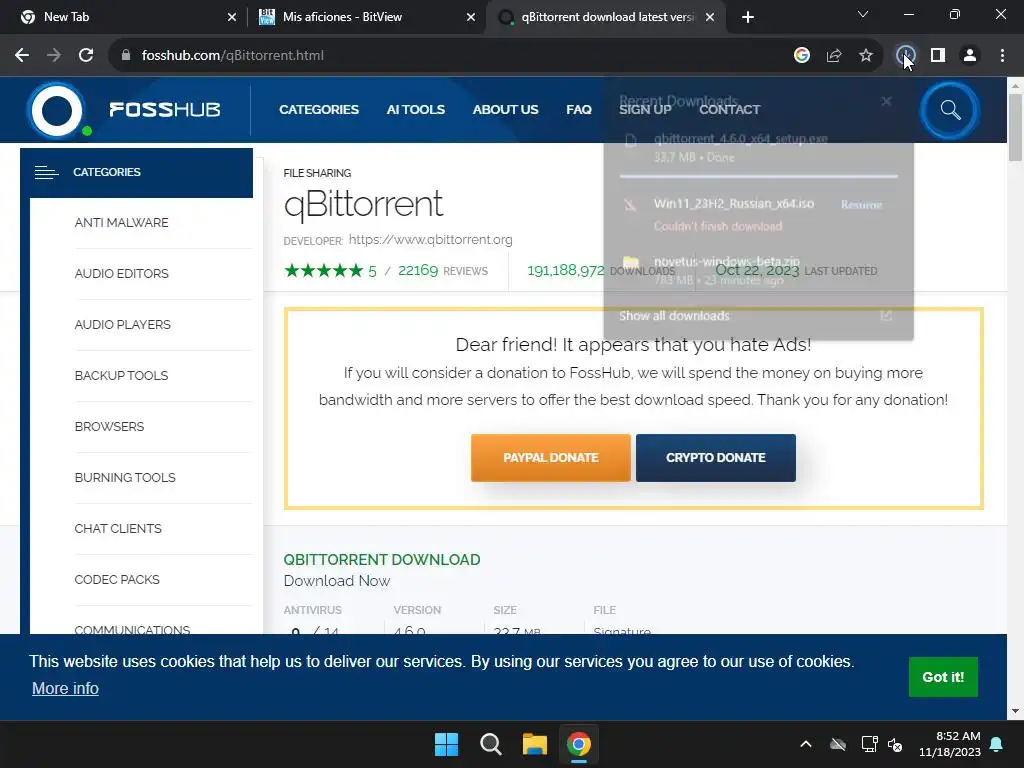Open Chrome profile avatar

pyautogui.click(x=970, y=56)
